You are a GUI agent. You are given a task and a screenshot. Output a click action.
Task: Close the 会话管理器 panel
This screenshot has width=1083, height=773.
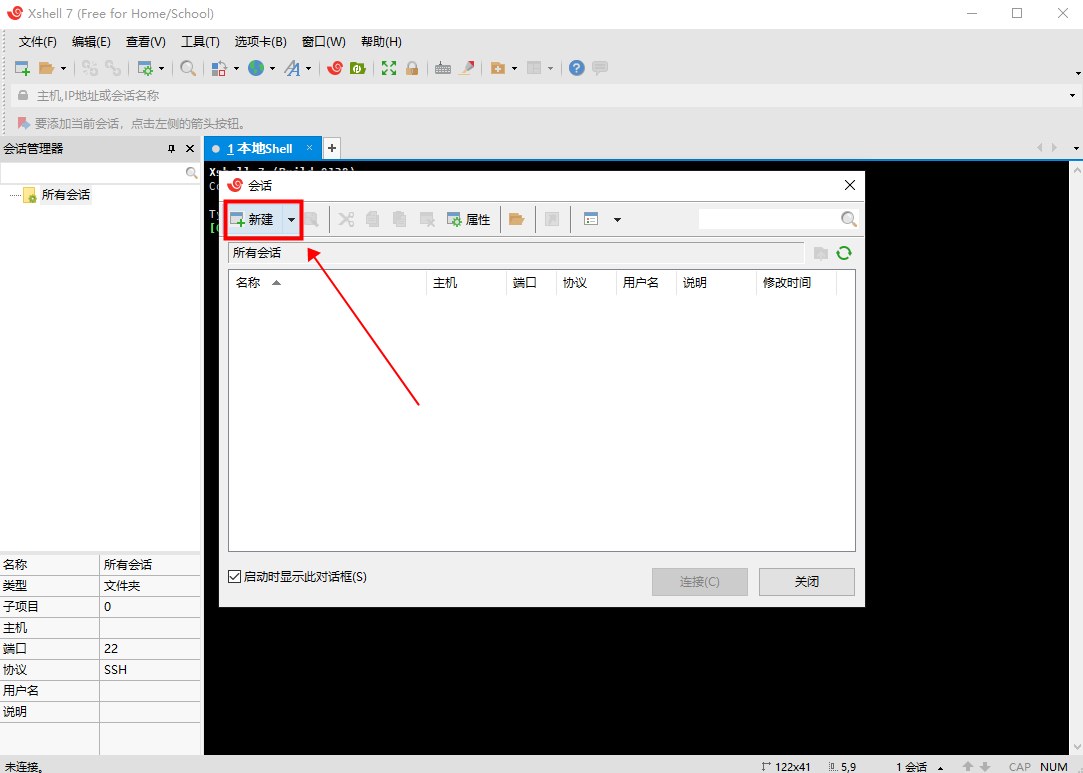190,149
